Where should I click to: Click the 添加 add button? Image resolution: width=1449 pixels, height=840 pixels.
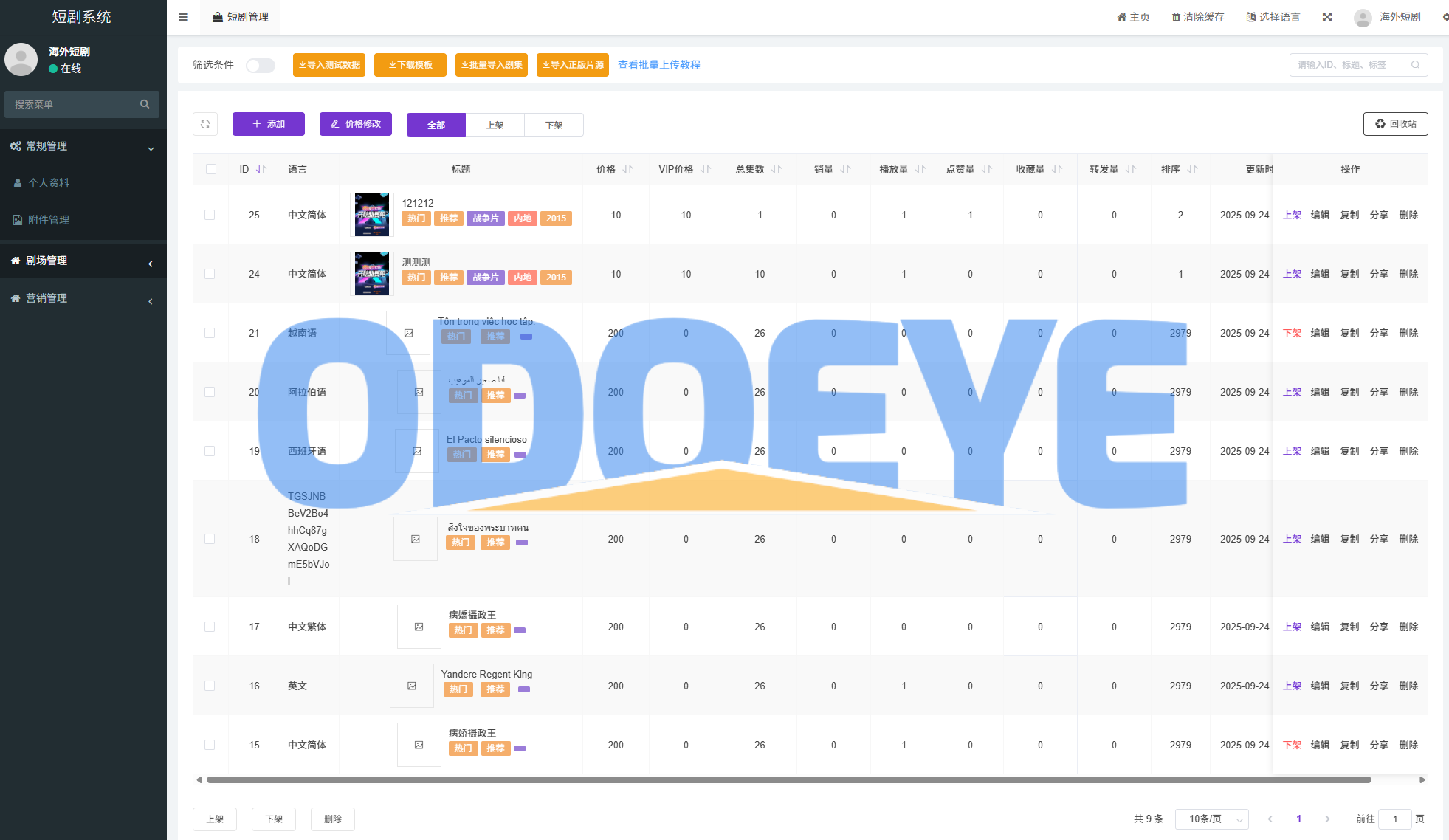269,124
